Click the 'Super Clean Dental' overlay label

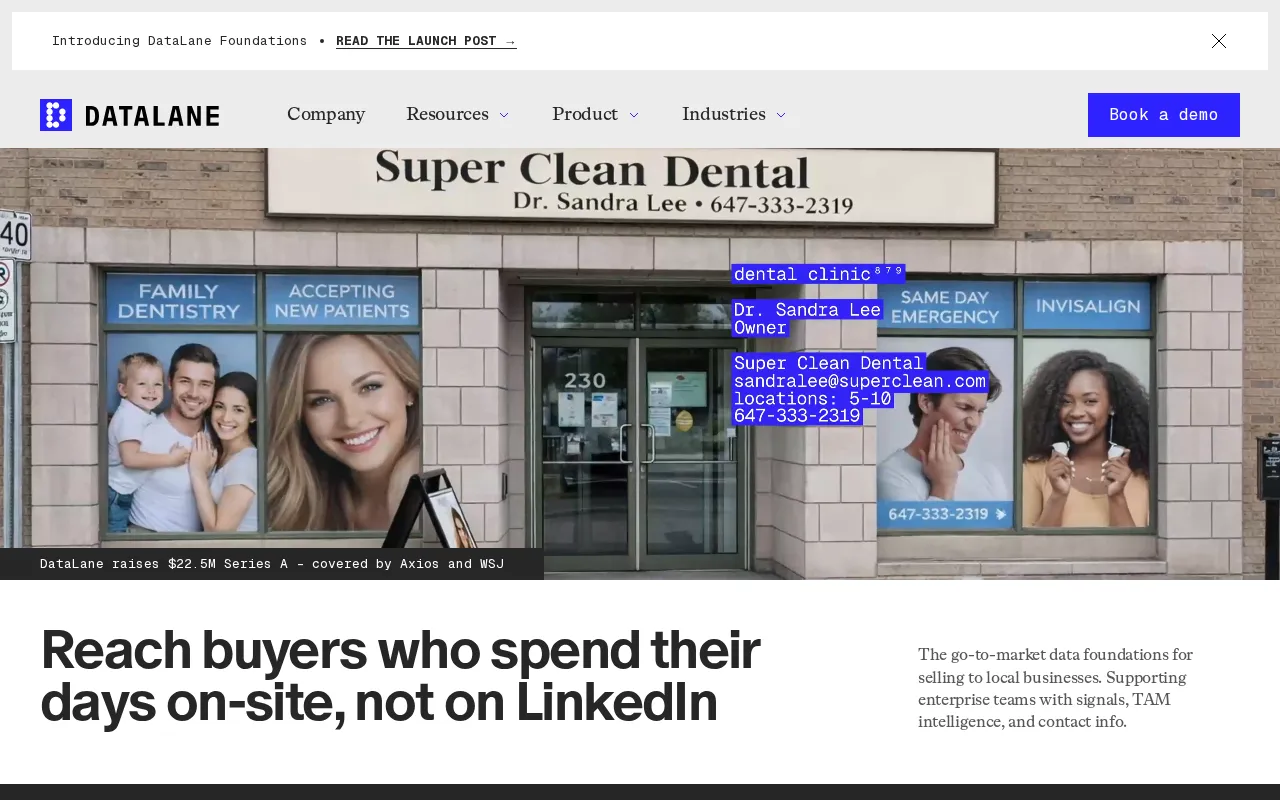point(829,363)
